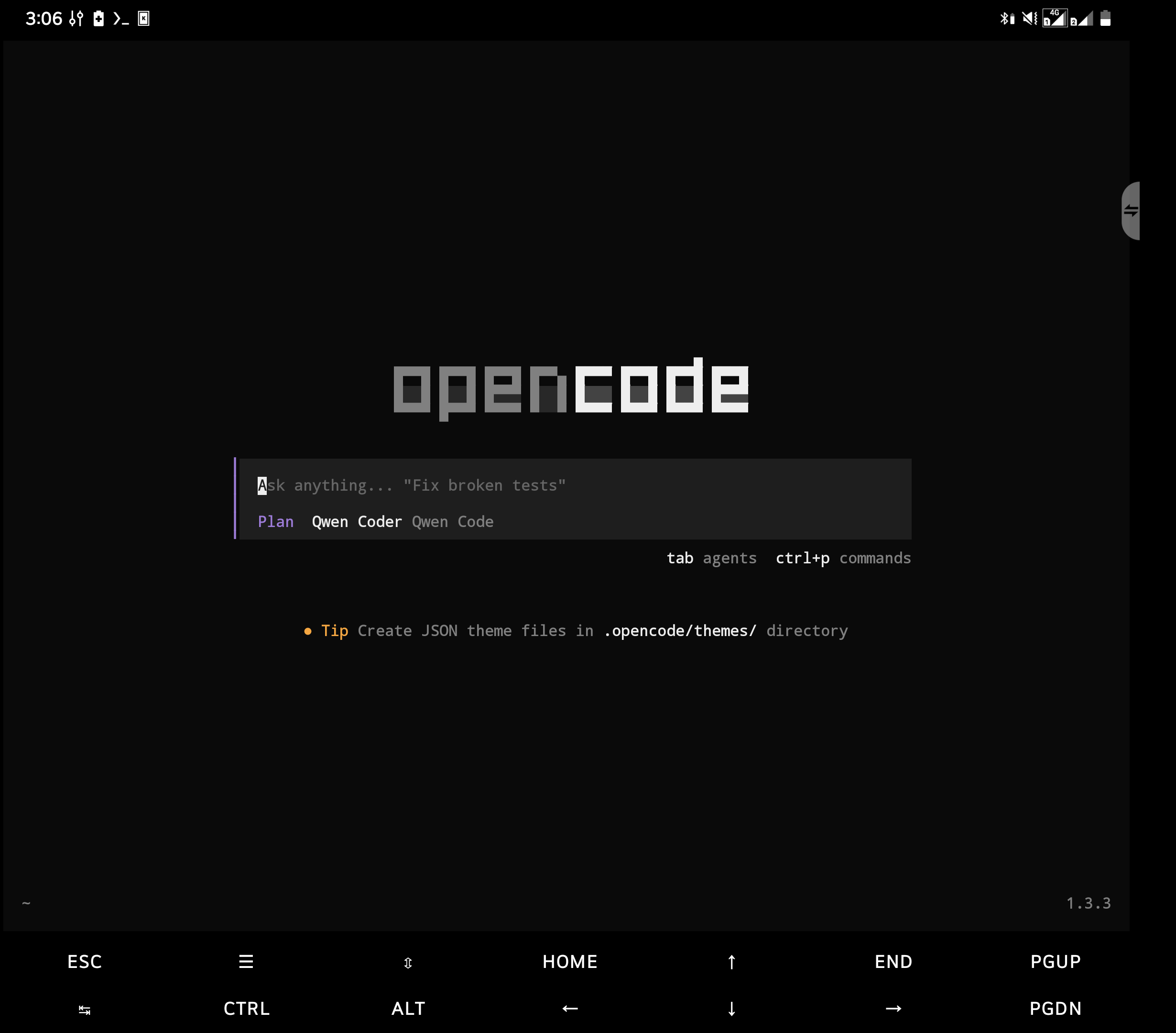This screenshot has width=1176, height=1033.
Task: Tap the PGDN key
Action: pyautogui.click(x=1055, y=1009)
